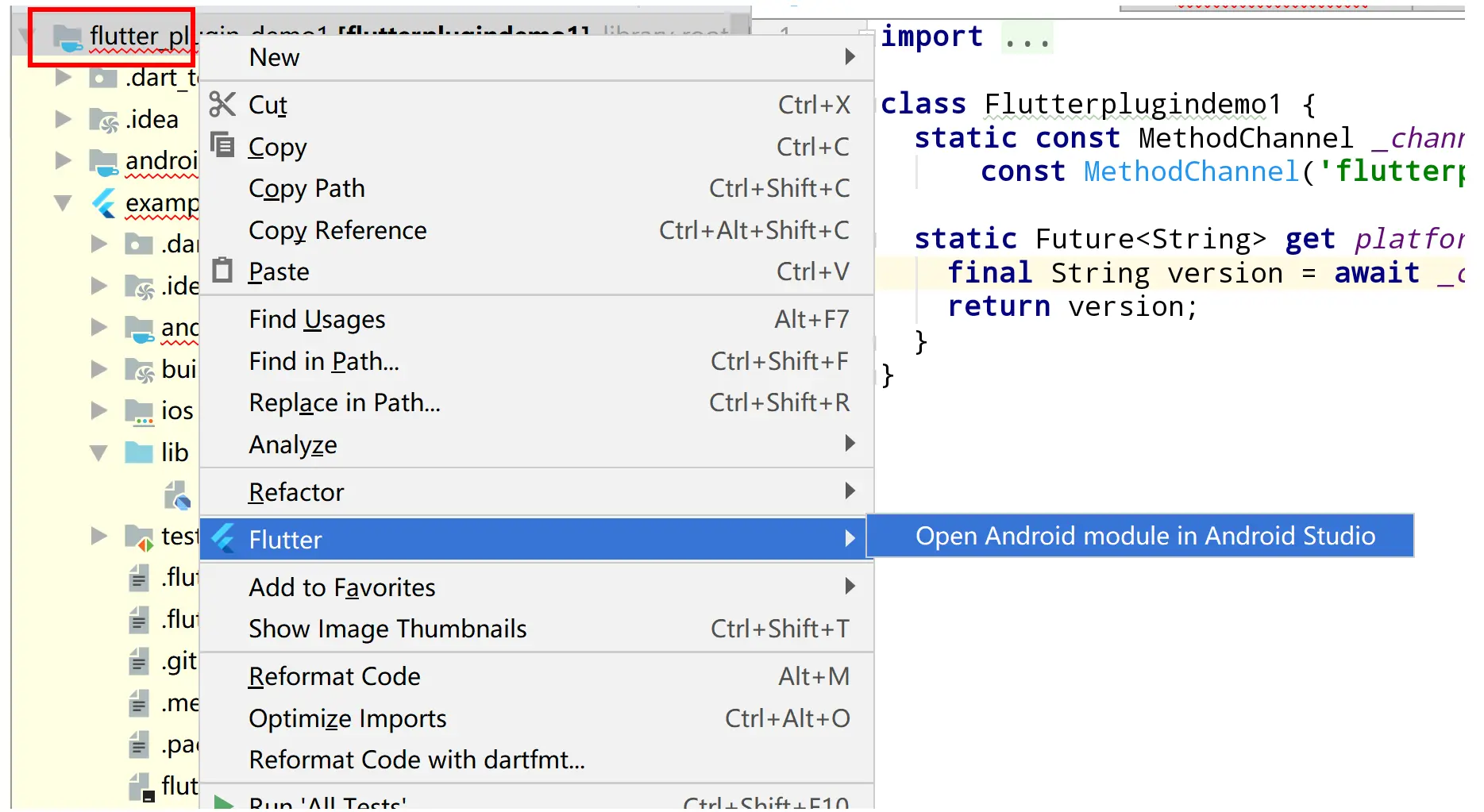This screenshot has height=812, width=1484.
Task: Choose Copy Path from the context menu
Action: tap(537, 188)
